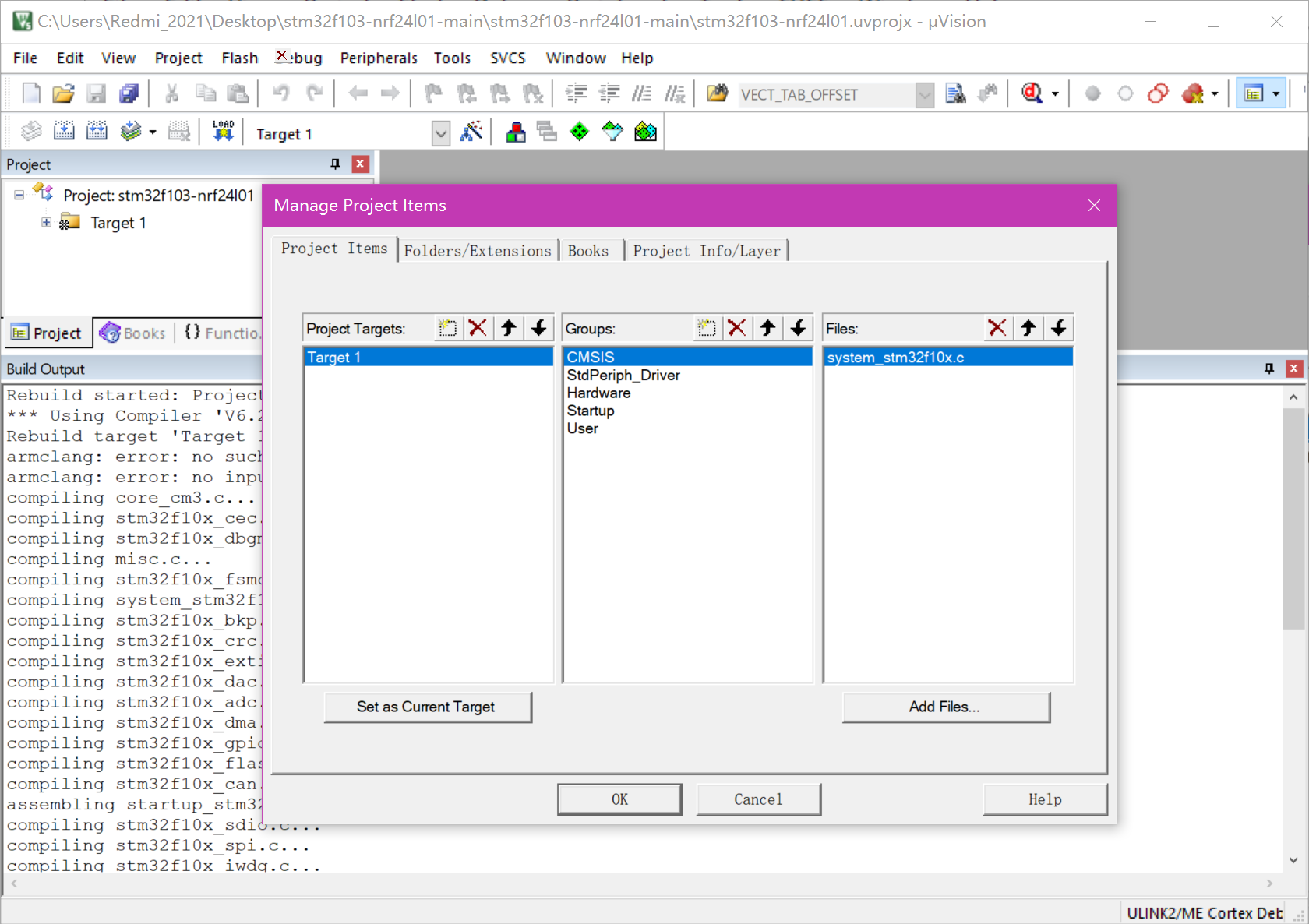Click the green Manage Run-Time Environment icon

[580, 132]
